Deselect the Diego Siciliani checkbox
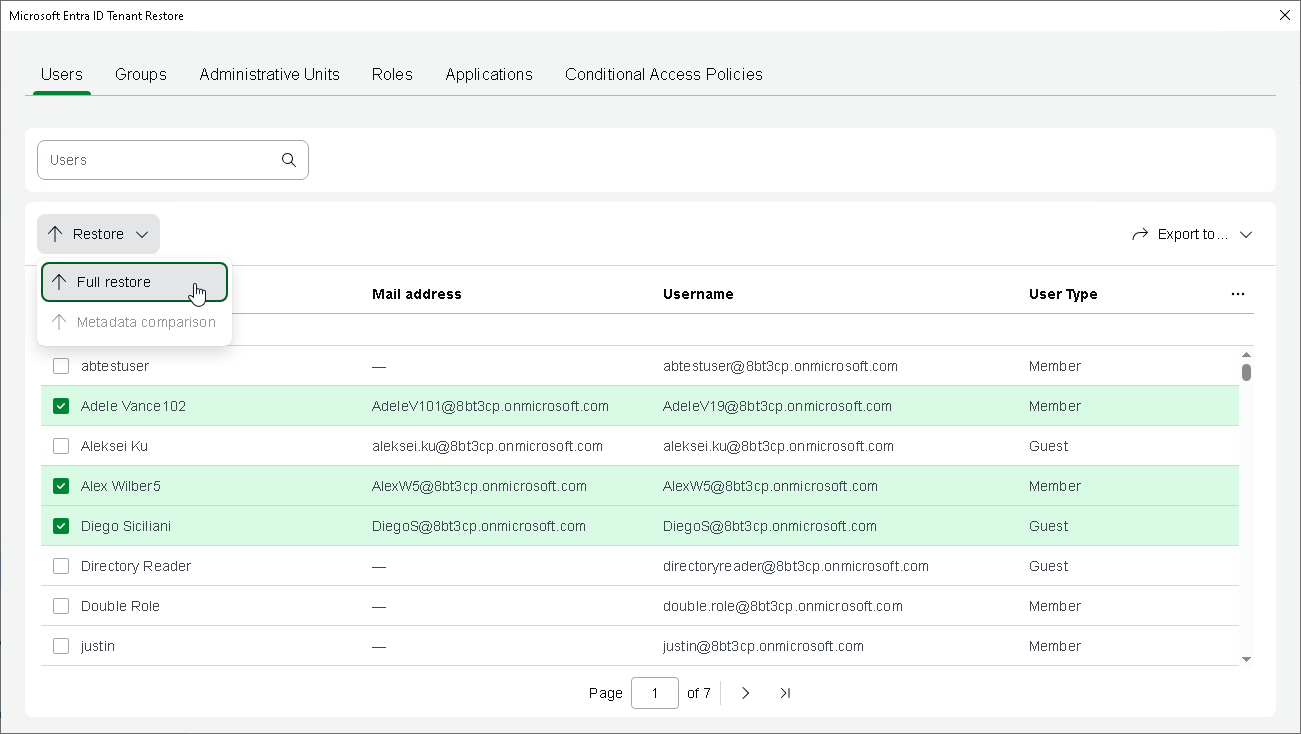This screenshot has width=1301, height=734. (61, 526)
